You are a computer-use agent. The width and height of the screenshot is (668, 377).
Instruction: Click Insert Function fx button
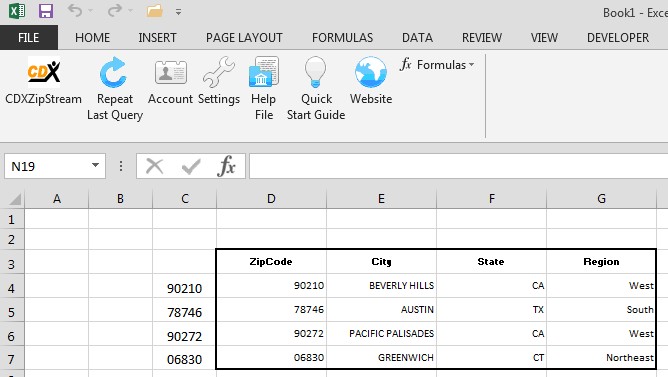pos(226,166)
